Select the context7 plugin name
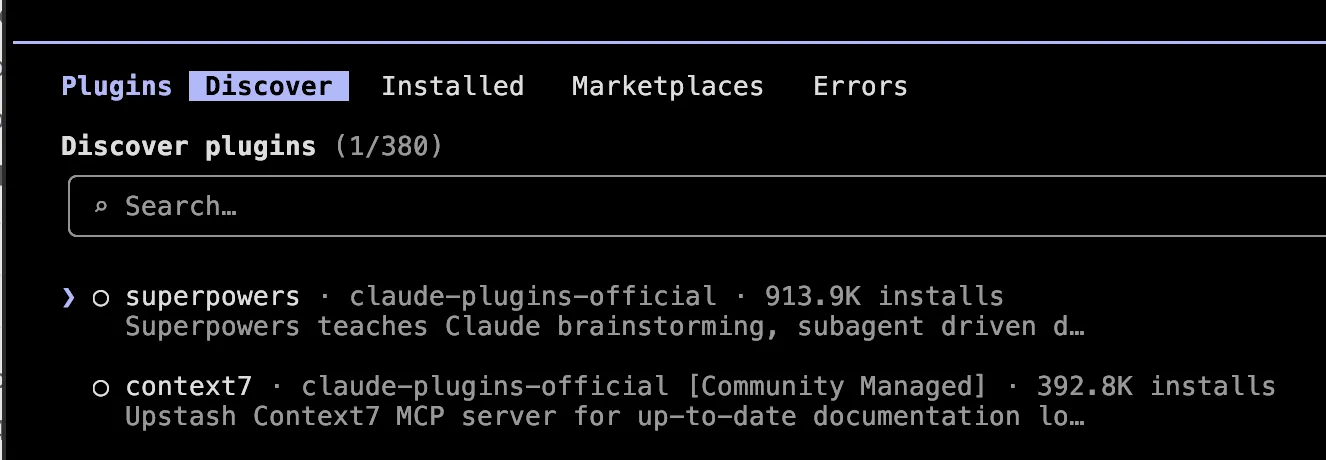 coord(188,386)
